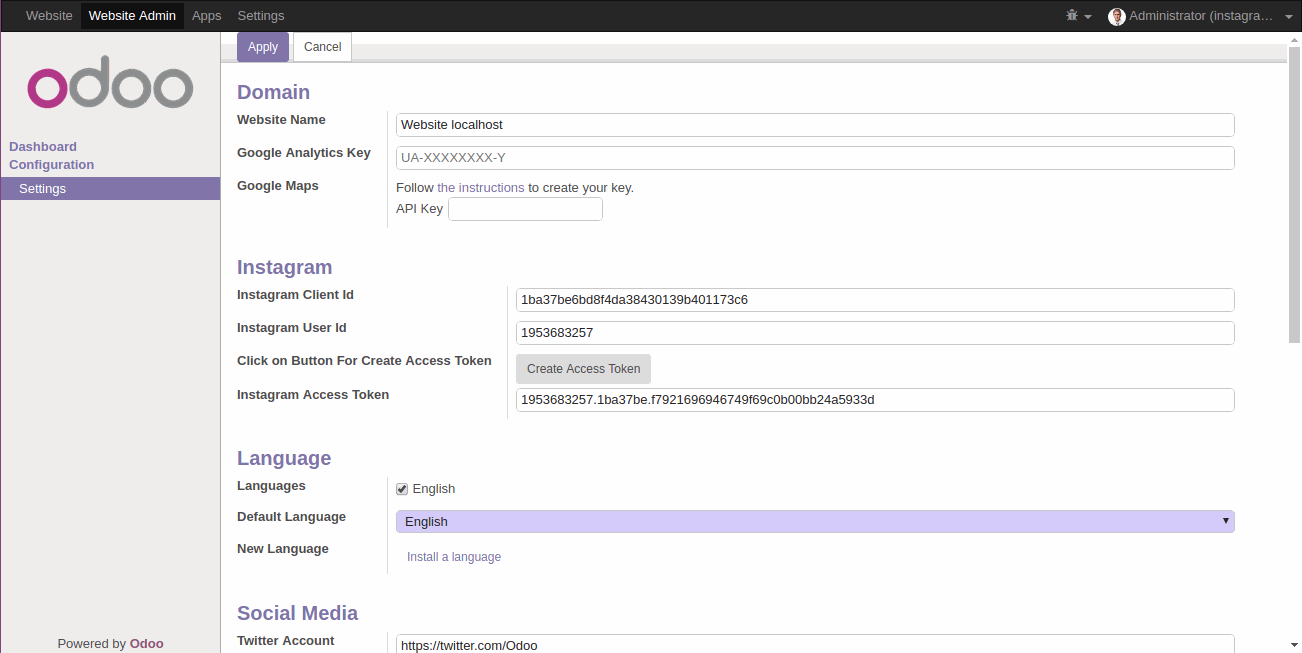Click the Social Media section heading
Screen dimensions: 1302x653
(x=297, y=613)
